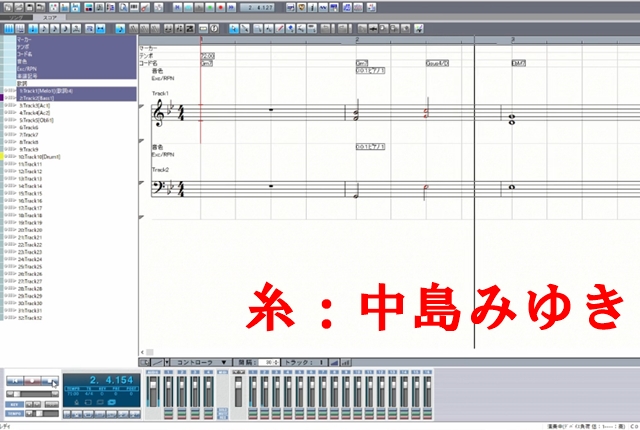Select the 2:Track2[Bass1] row in track list
Image resolution: width=640 pixels, height=430 pixels.
coord(76,98)
